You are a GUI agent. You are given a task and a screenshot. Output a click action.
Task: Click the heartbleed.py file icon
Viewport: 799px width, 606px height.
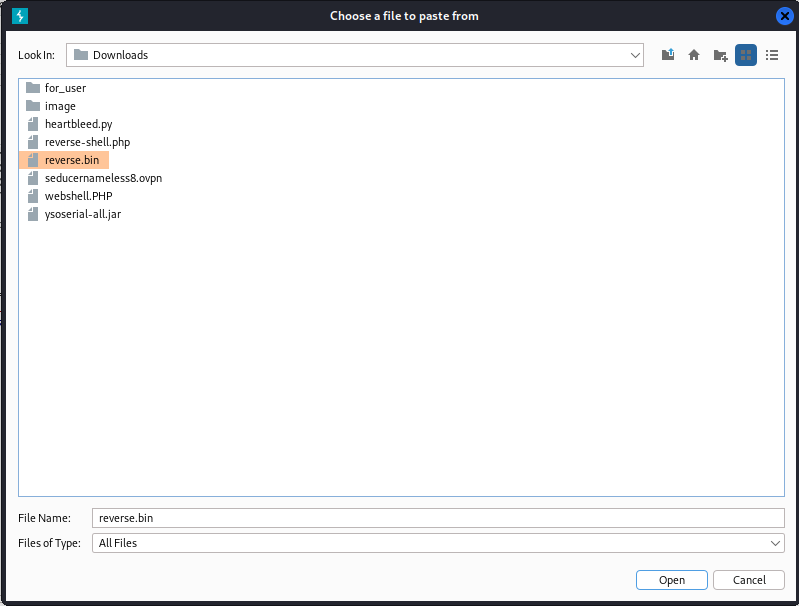tap(33, 124)
